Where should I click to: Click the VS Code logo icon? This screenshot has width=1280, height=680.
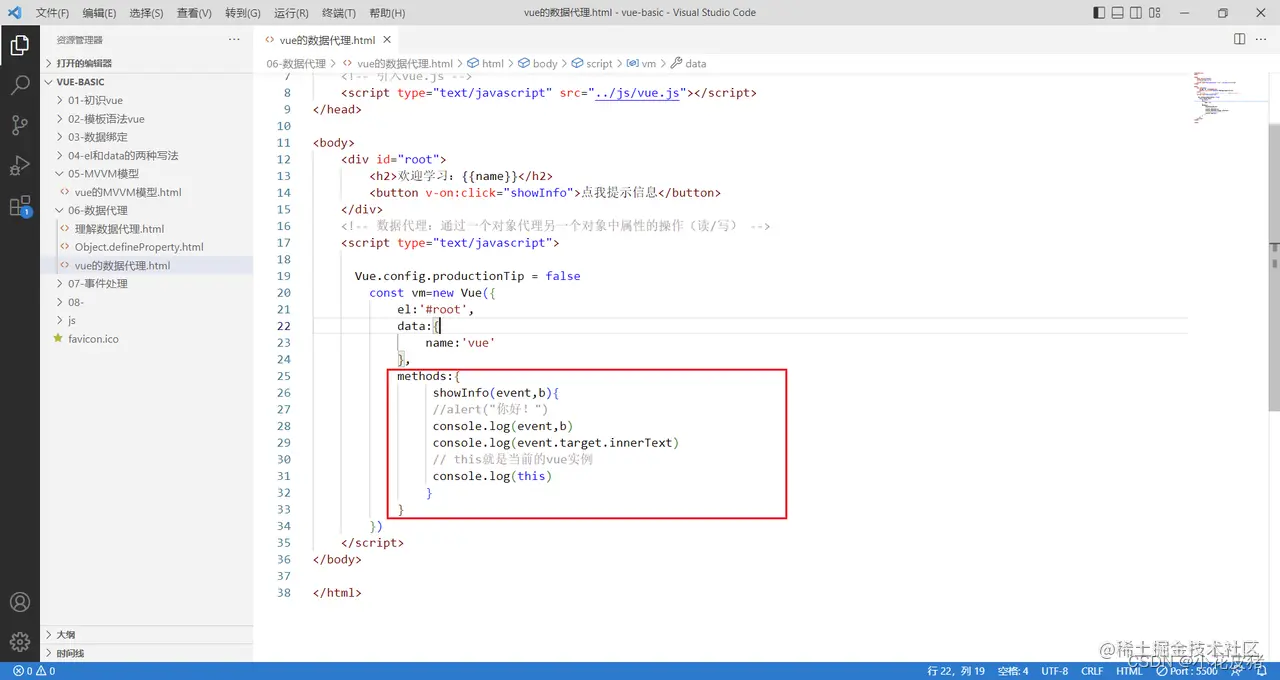[x=14, y=13]
